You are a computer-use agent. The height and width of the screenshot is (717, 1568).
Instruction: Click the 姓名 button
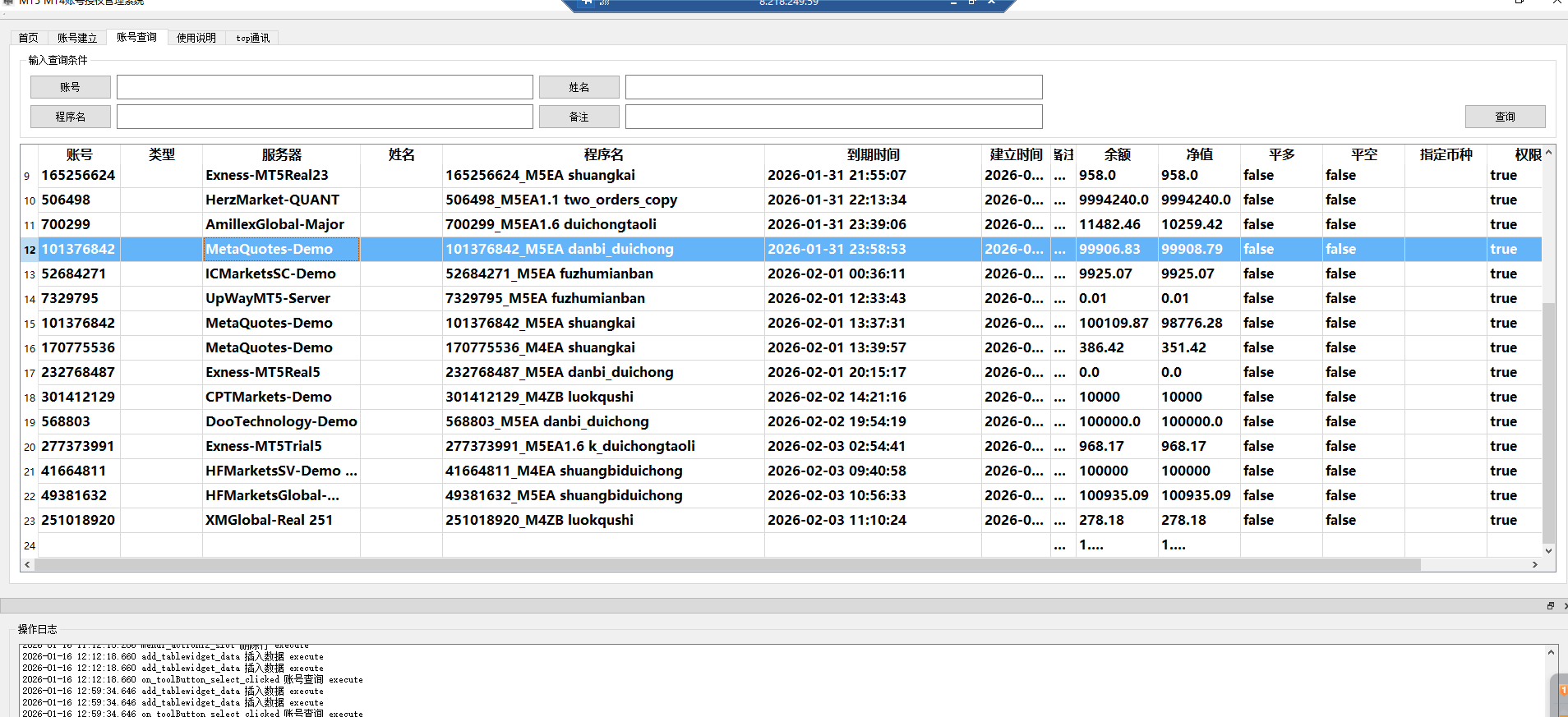579,87
